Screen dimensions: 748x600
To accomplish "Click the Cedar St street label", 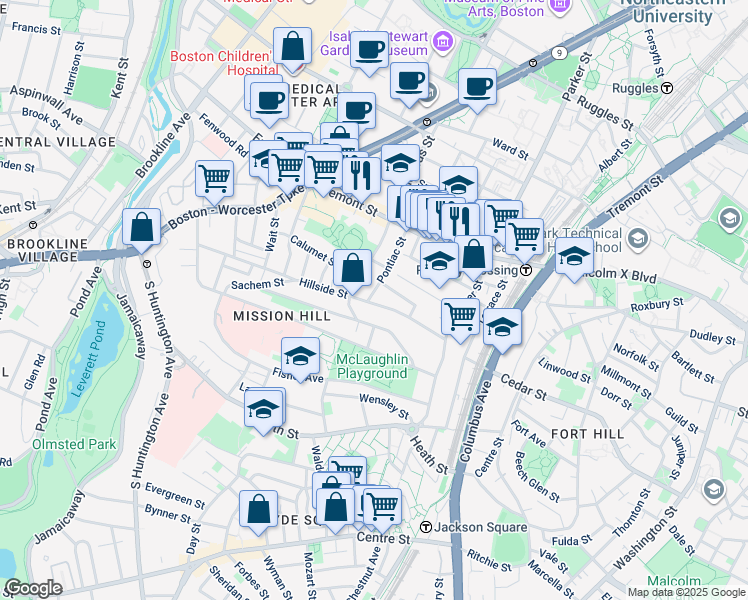I will point(524,387).
